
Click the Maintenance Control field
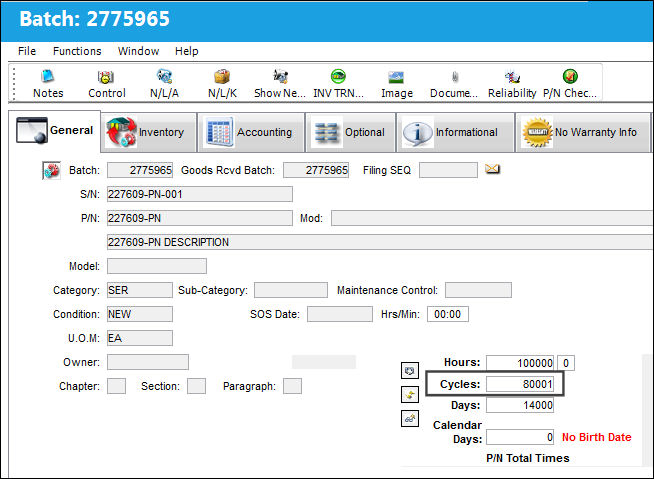pyautogui.click(x=478, y=290)
